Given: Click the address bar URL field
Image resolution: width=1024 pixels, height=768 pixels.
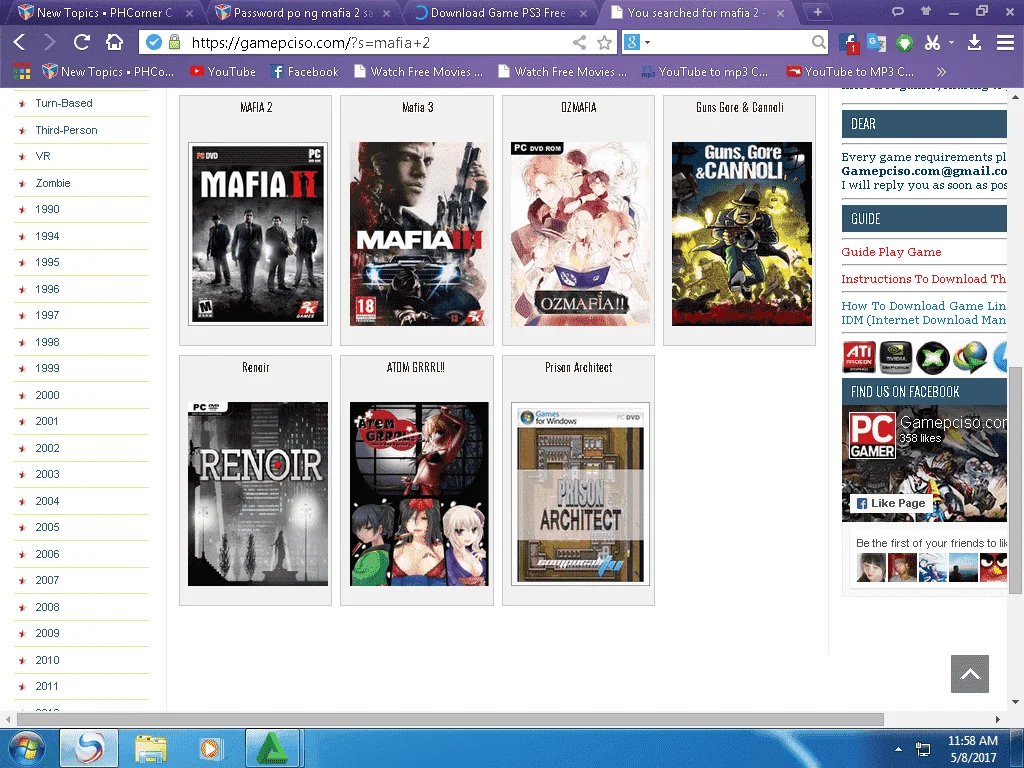Looking at the screenshot, I should click(x=376, y=43).
